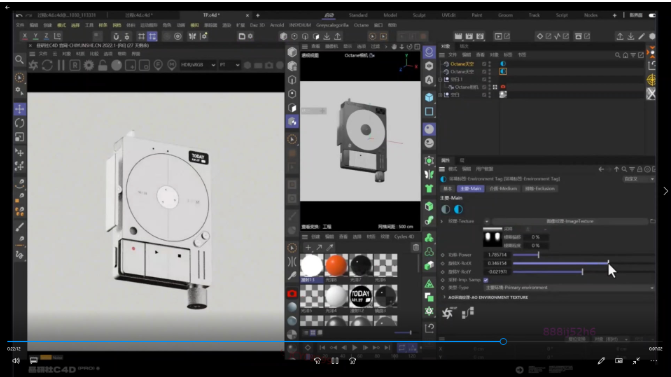
Task: Toggle visibility check of Octane camera object
Action: (484, 87)
